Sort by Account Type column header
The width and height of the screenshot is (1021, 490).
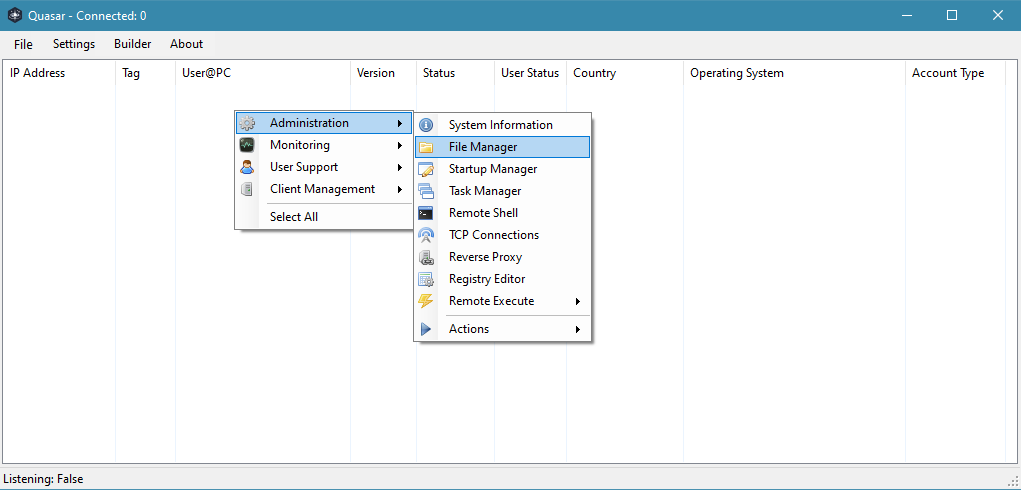pos(955,73)
